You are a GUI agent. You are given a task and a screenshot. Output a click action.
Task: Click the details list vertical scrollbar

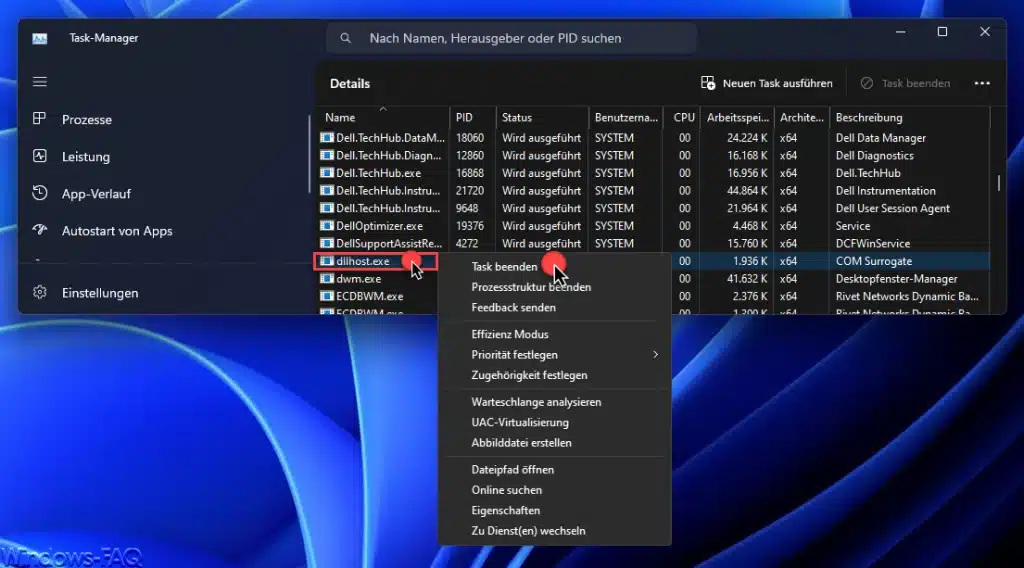tap(999, 183)
